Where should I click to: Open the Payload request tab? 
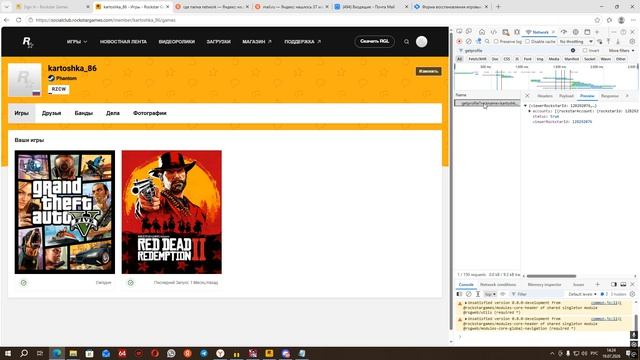click(566, 96)
